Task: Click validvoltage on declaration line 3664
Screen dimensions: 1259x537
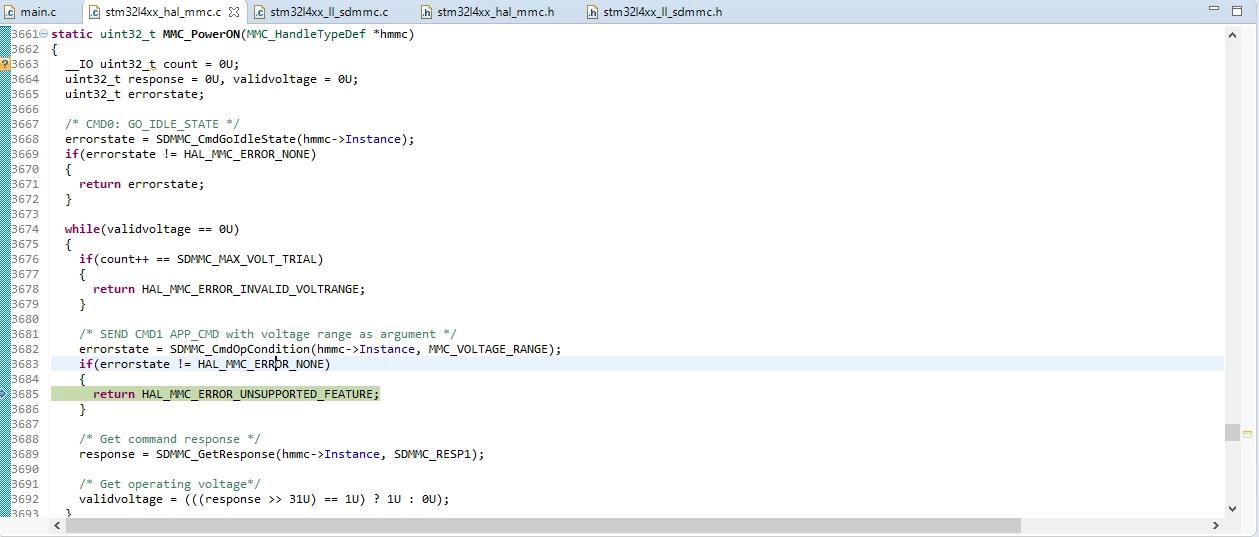Action: click(274, 79)
